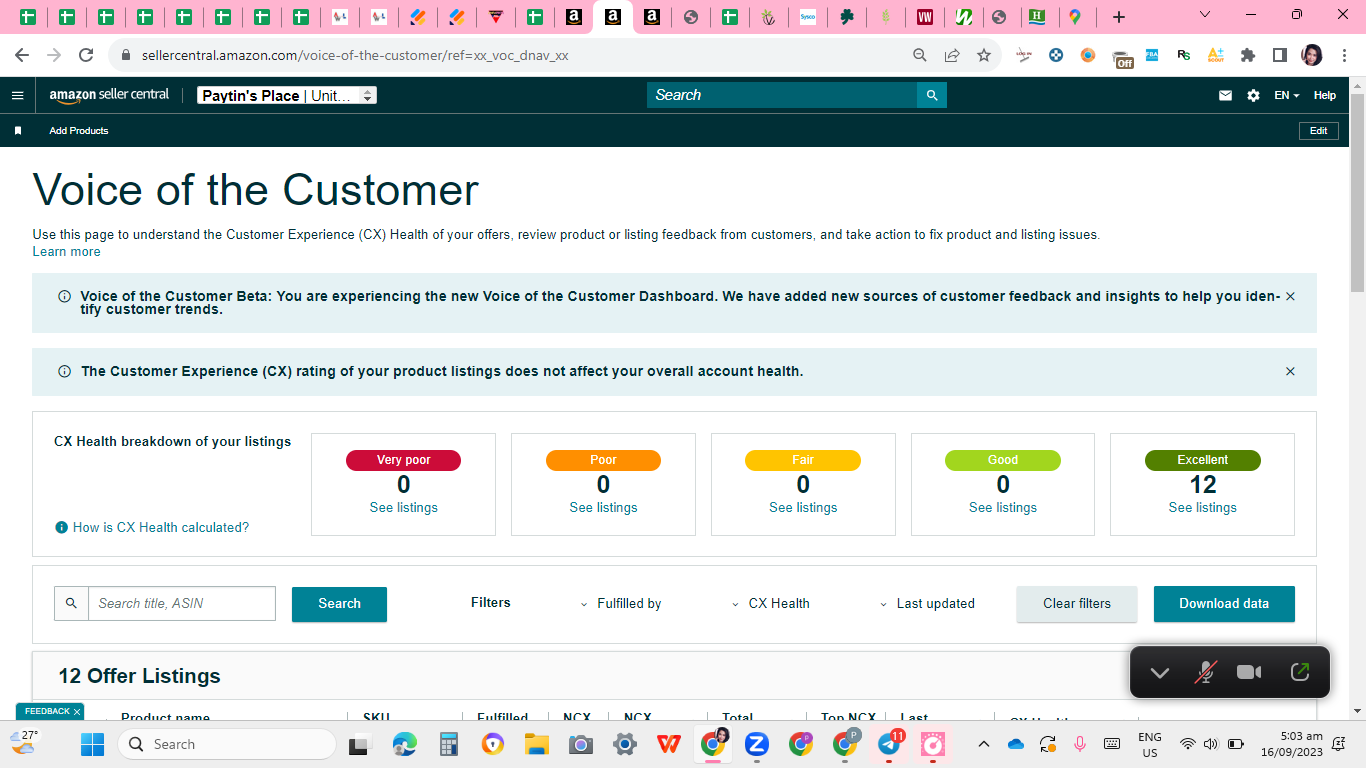Click the Clear filters button
The image size is (1366, 768).
point(1077,604)
